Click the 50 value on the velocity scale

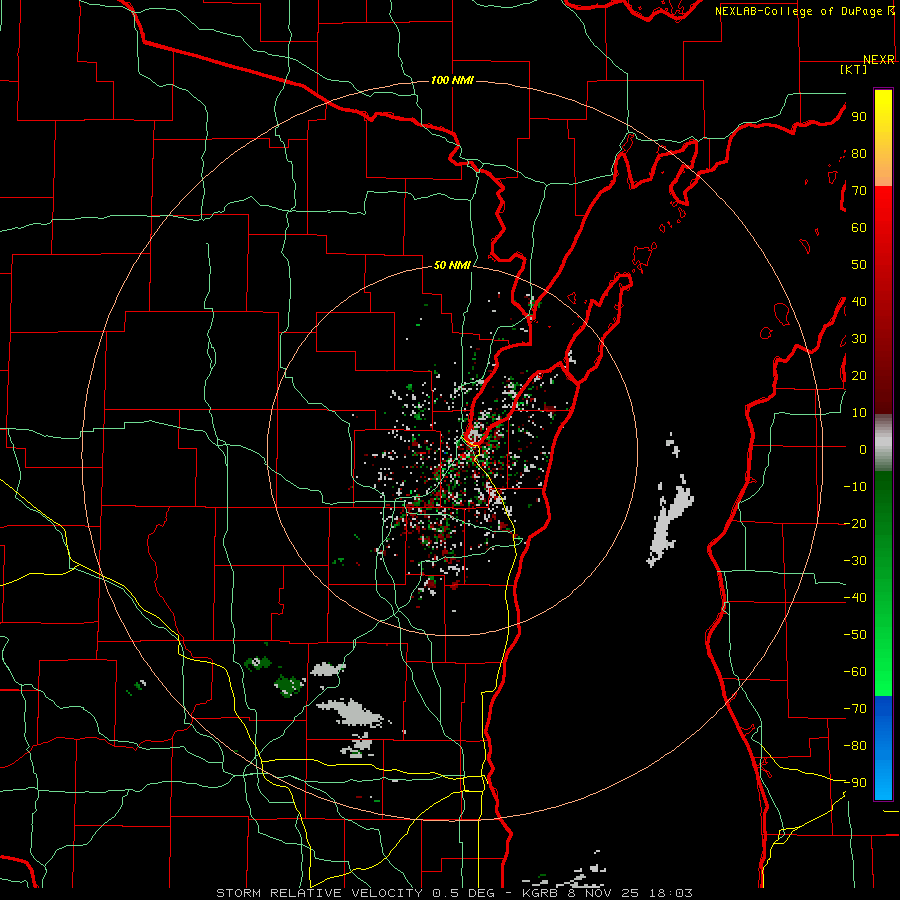859,265
